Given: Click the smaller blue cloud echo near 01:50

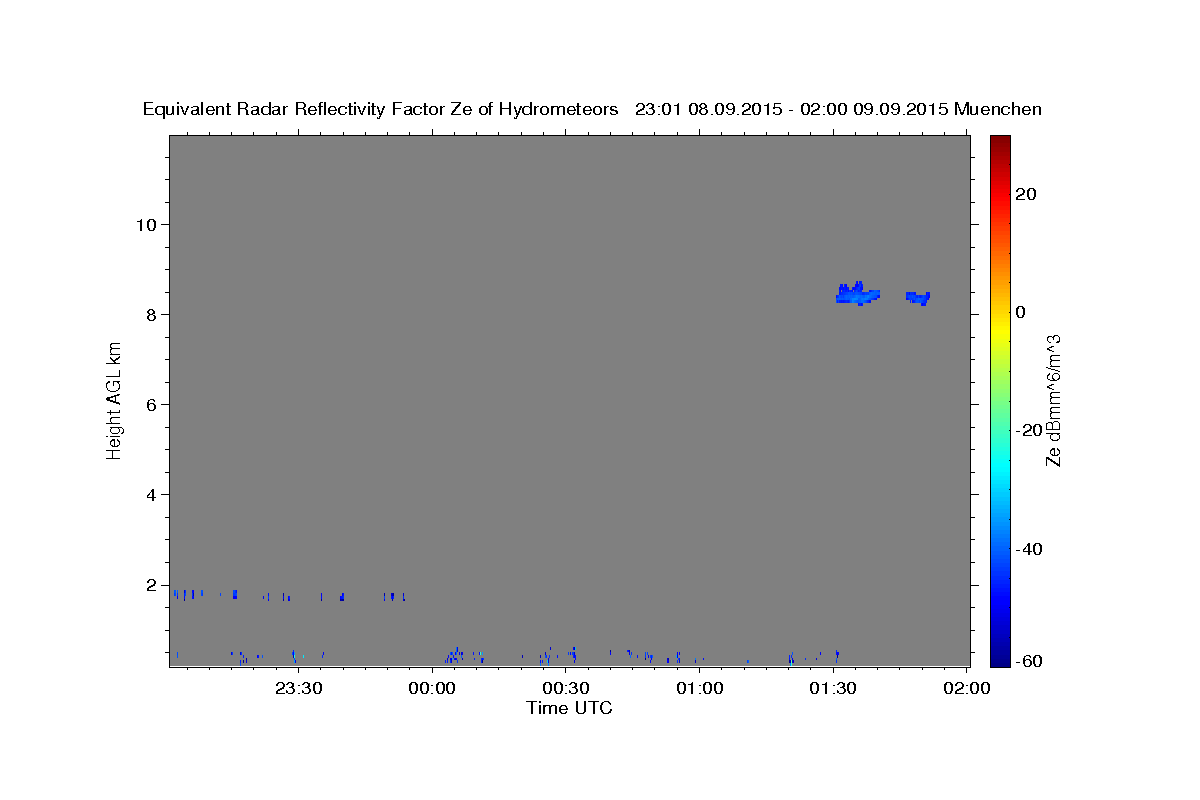Looking at the screenshot, I should point(918,297).
